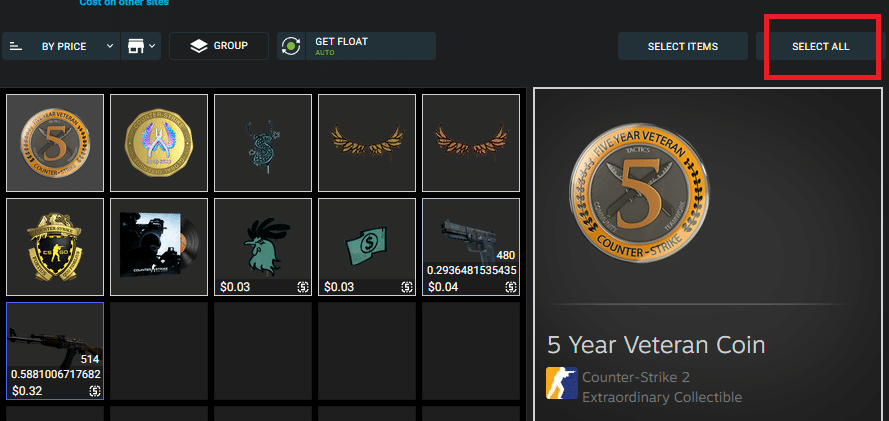Viewport: 889px width, 421px height.
Task: Select the 5 Year Veteran Coin thumbnail
Action: pyautogui.click(x=55, y=143)
